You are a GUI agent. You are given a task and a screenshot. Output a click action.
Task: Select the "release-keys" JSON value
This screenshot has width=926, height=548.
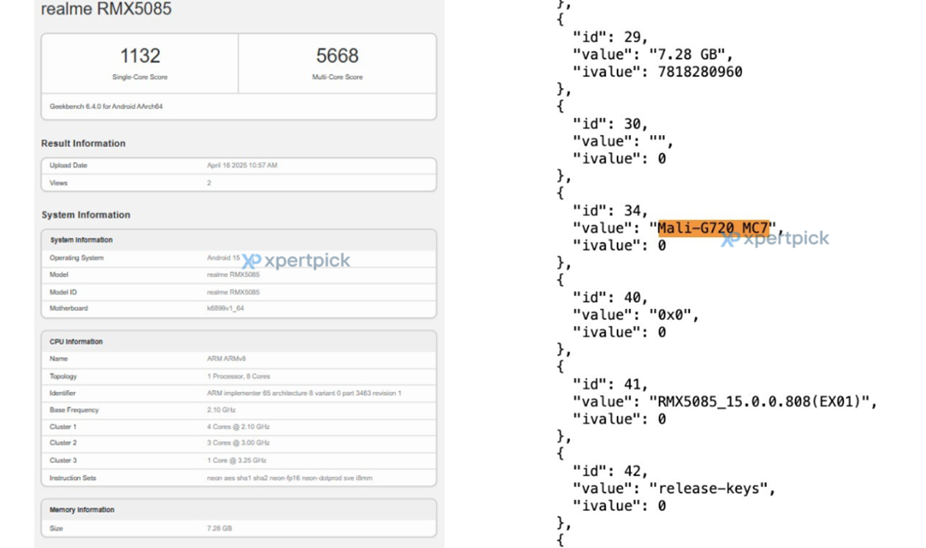click(711, 489)
